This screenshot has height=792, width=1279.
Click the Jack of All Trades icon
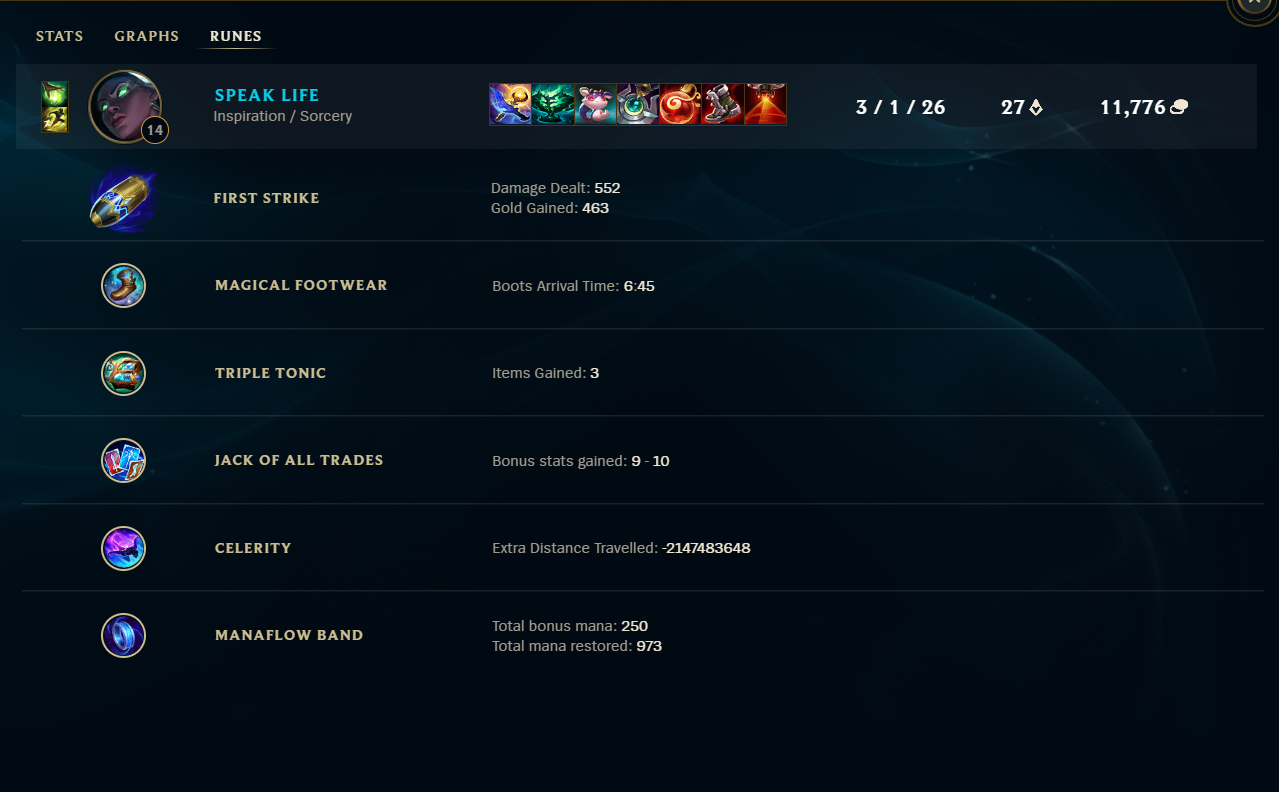click(x=124, y=461)
